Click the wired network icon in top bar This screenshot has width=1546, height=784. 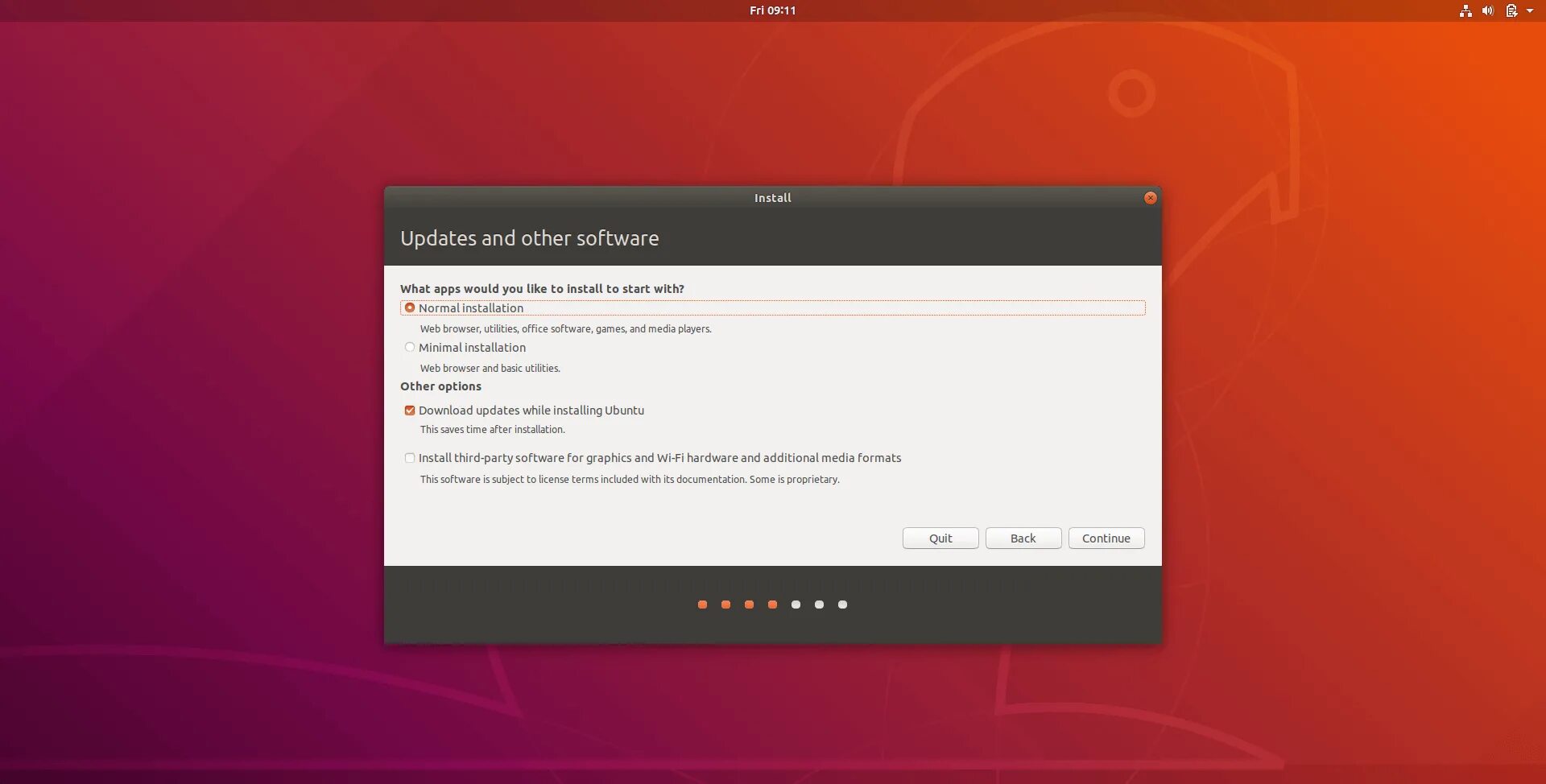coord(1465,10)
